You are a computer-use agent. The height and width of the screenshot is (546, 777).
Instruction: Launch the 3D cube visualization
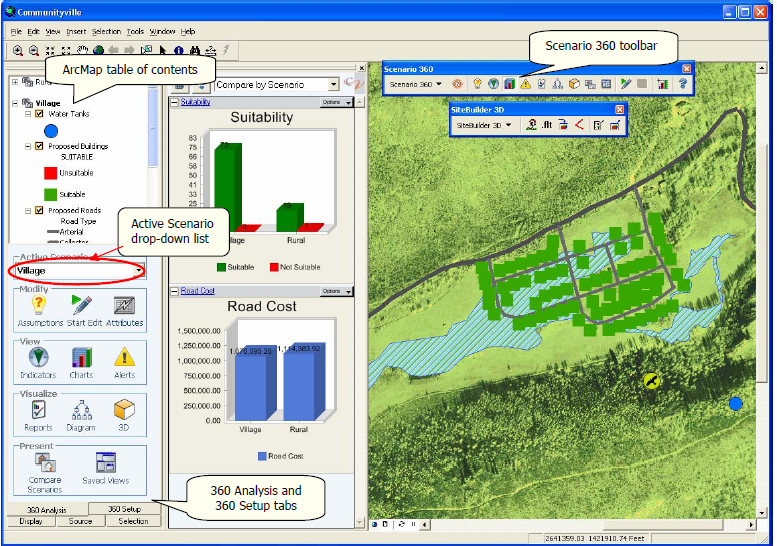point(125,410)
